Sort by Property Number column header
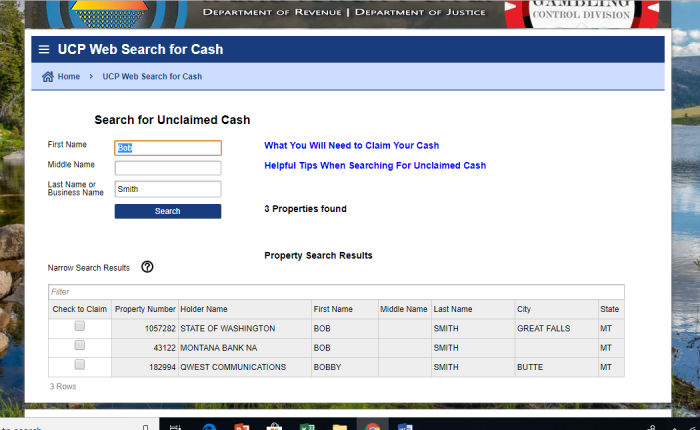Image resolution: width=700 pixels, height=430 pixels. point(145,309)
